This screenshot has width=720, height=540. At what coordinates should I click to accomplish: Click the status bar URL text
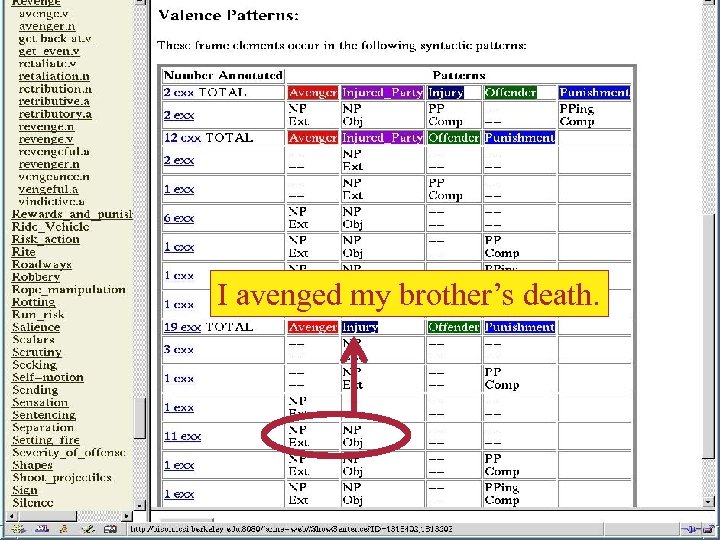click(x=292, y=529)
